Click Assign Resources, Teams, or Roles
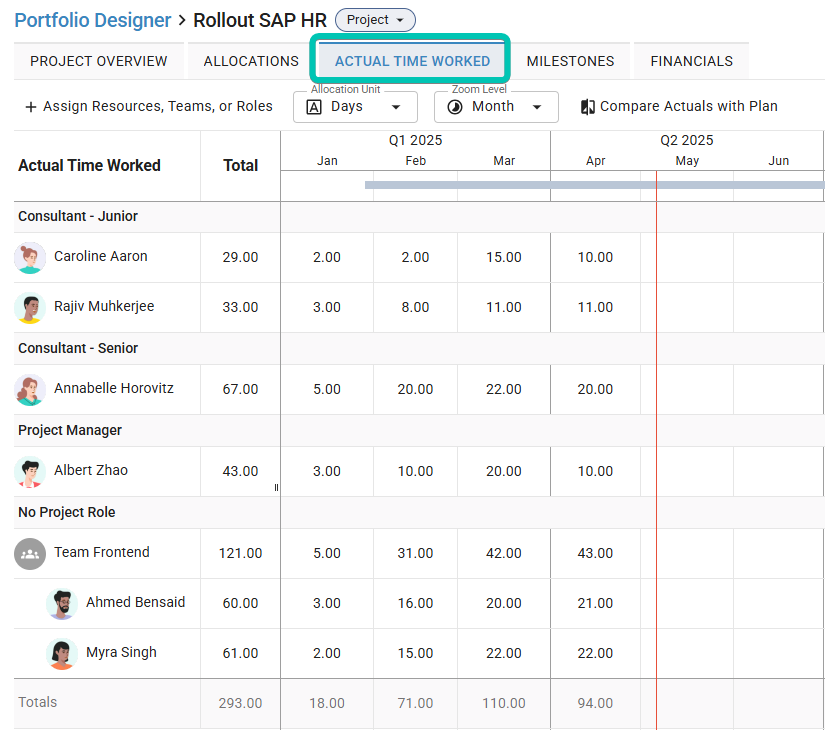Screen dimensions: 825x730 [149, 106]
